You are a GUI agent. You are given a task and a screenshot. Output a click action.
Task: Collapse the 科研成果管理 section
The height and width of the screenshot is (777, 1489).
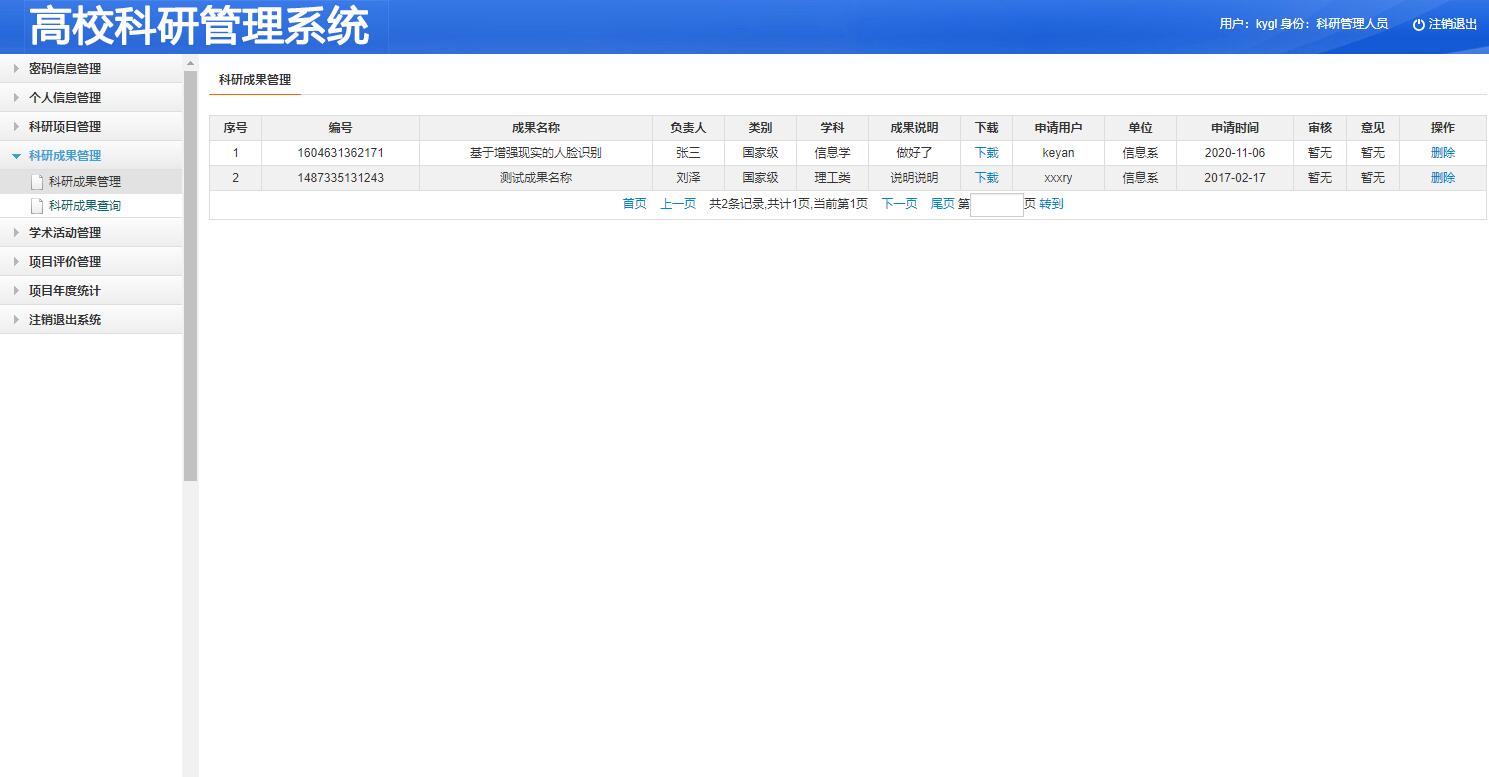pyautogui.click(x=65, y=156)
